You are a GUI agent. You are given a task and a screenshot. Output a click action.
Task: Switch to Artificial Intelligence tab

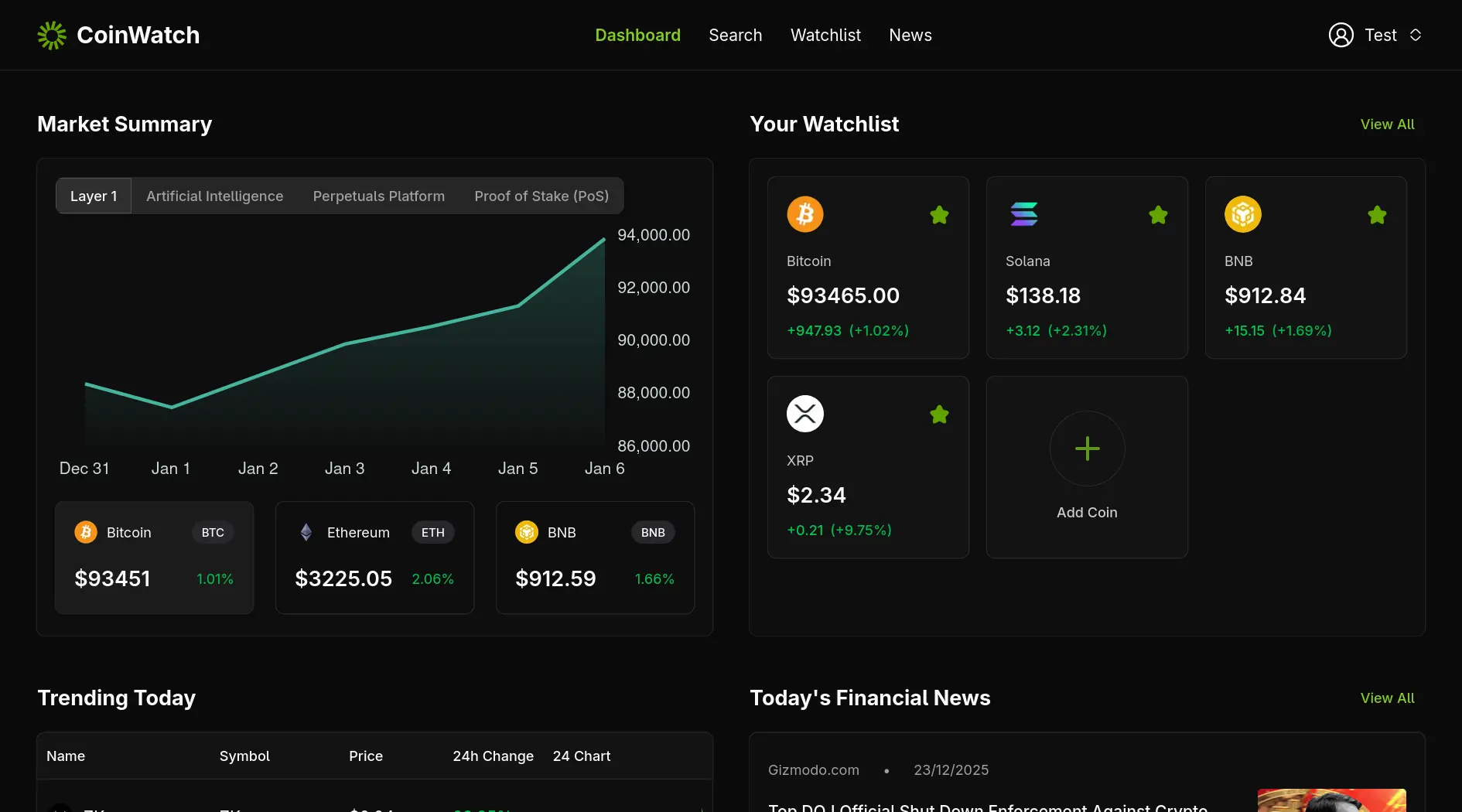tap(214, 196)
